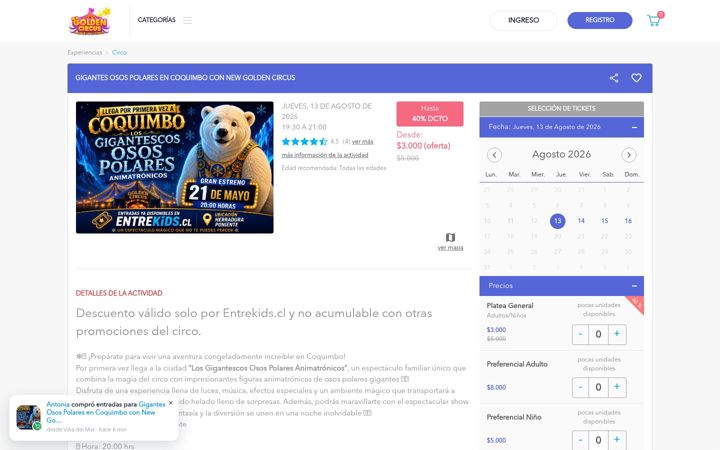Image resolution: width=720 pixels, height=450 pixels.
Task: Open Gigantes Osos Polares notification link
Action: [106, 412]
